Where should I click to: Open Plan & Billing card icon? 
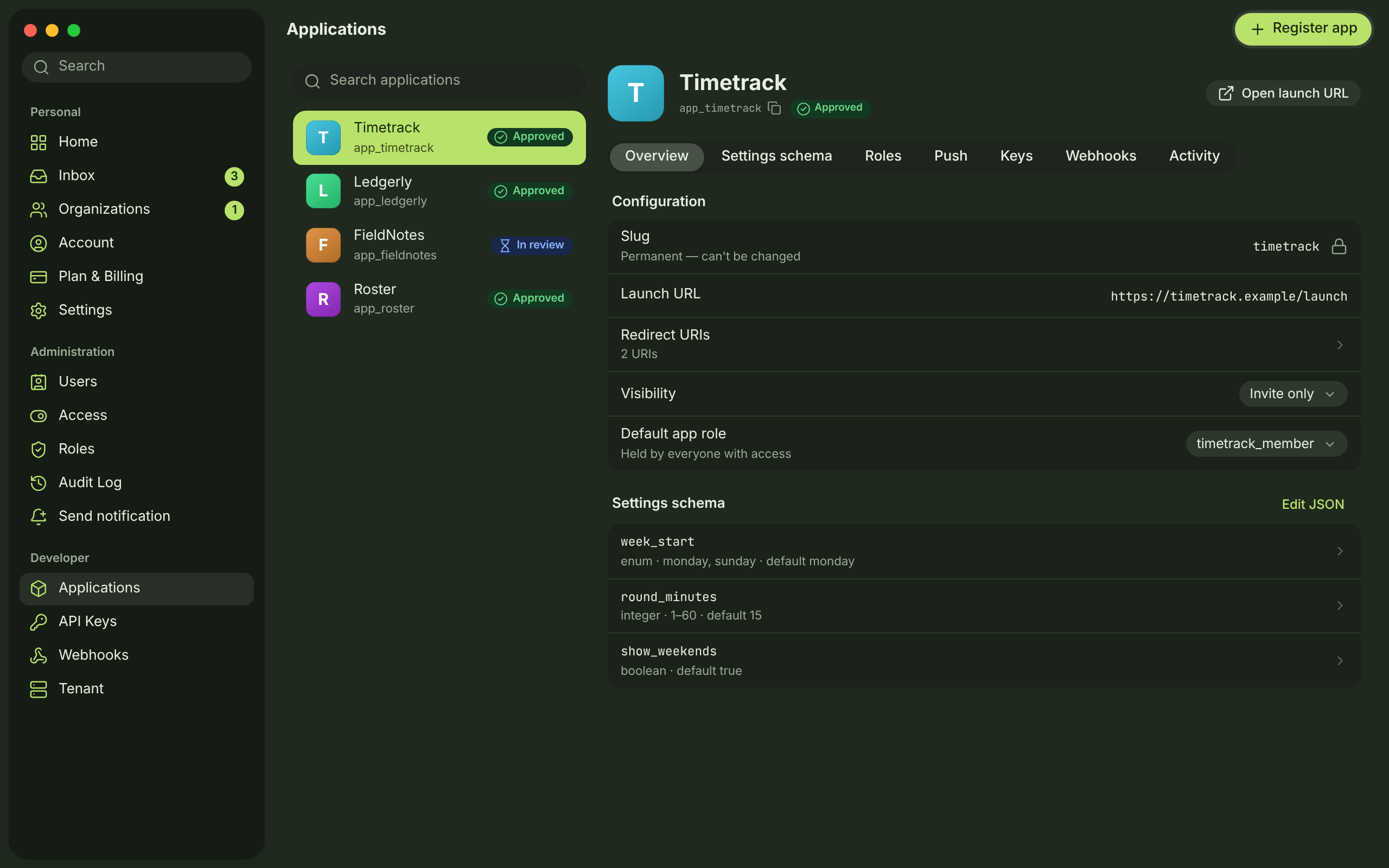click(39, 277)
